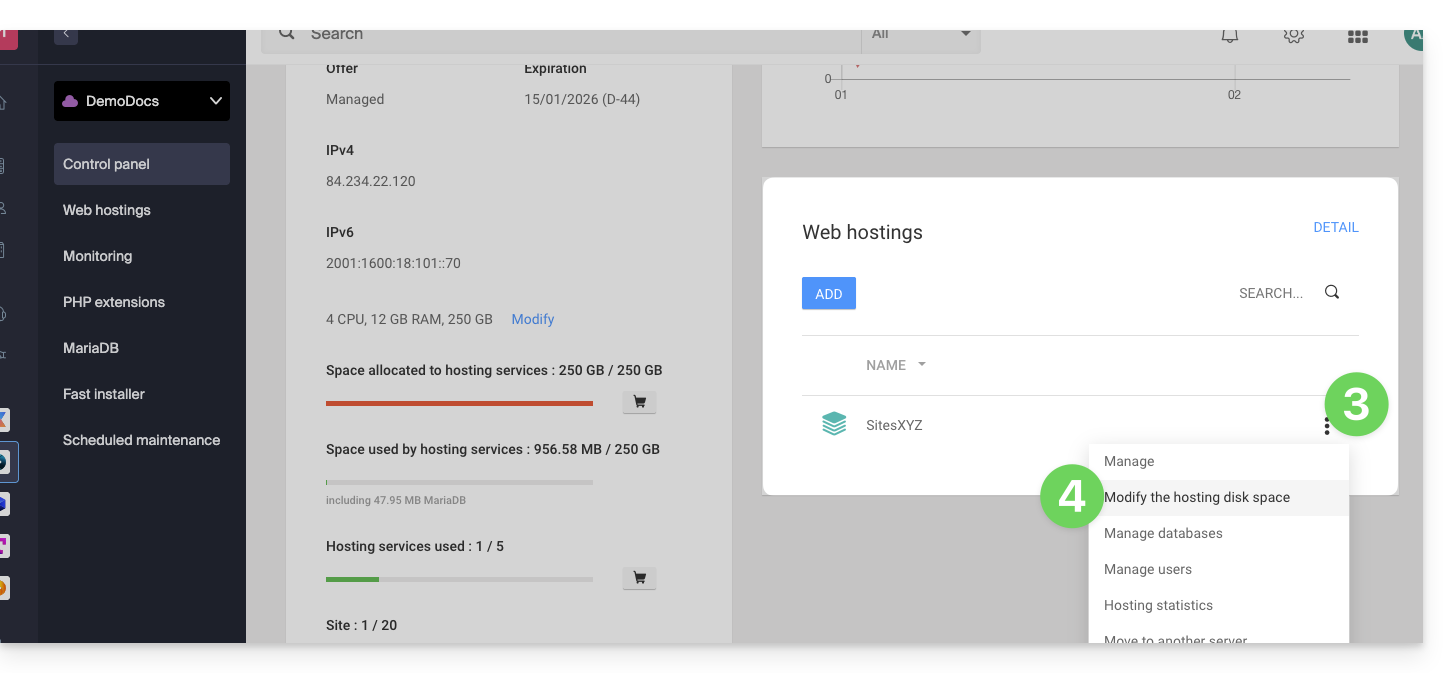Click cart icon beside allocated space bar
This screenshot has height=673, width=1453.
pyautogui.click(x=639, y=402)
